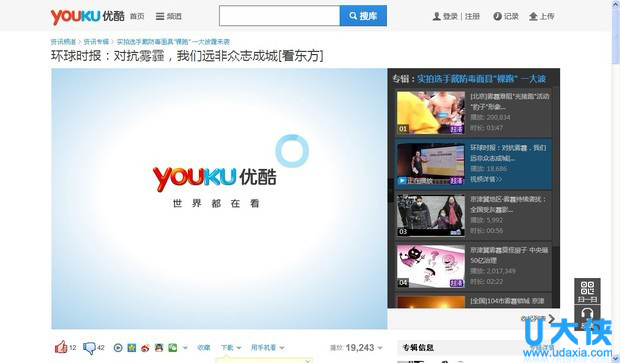Open playlist video 04 cartoon thumbnail
The height and width of the screenshot is (363, 620).
point(431,266)
